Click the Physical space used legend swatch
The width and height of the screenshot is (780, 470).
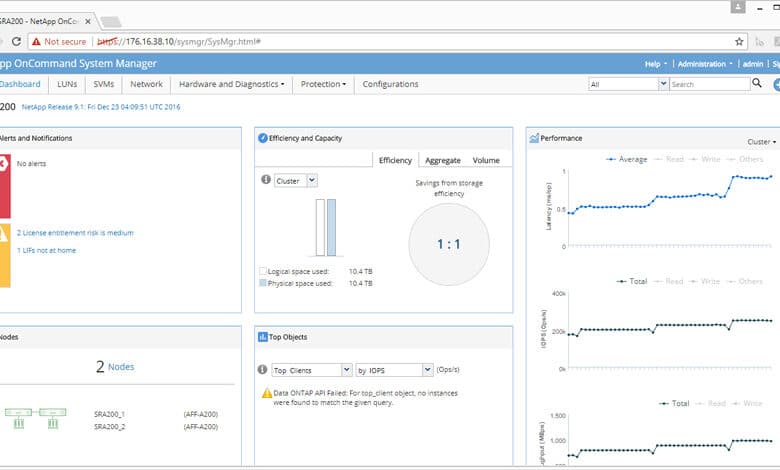click(x=263, y=283)
